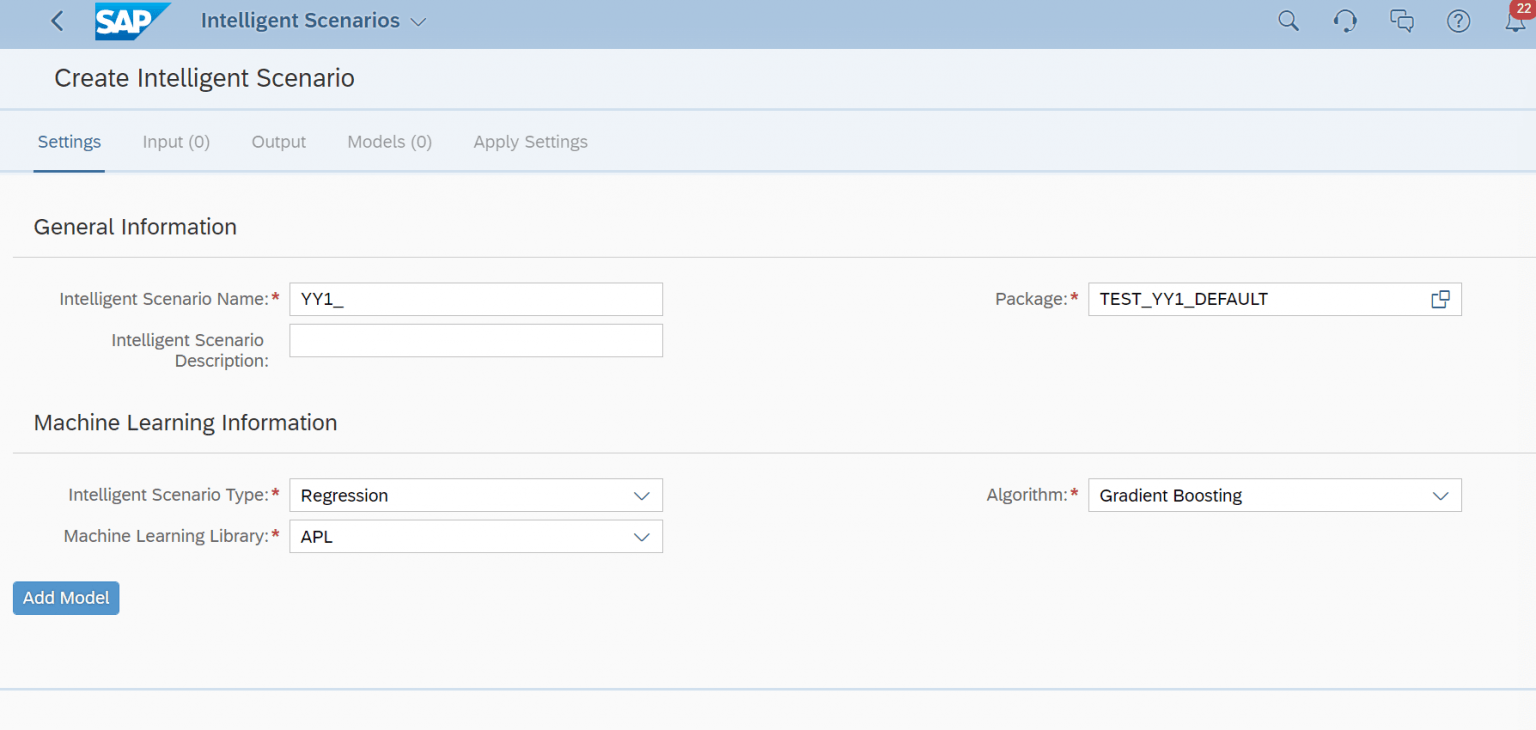Open the Package value help icon
Screen dimensions: 1536x730
pyautogui.click(x=1441, y=298)
